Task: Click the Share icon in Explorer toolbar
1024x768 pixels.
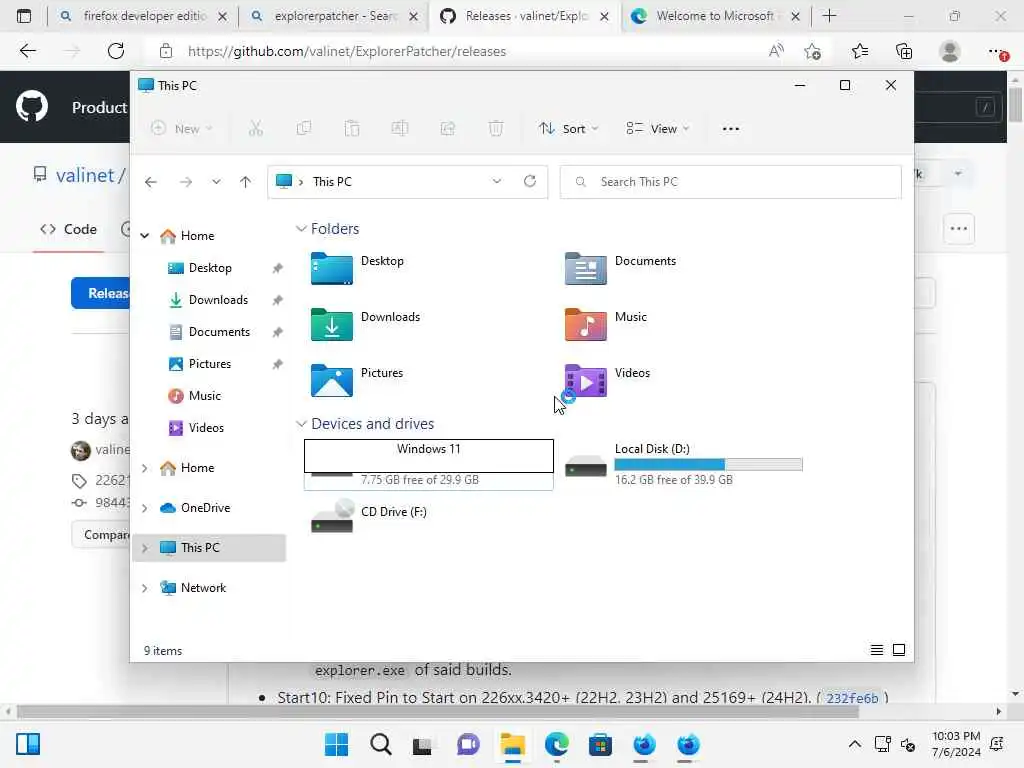Action: (x=448, y=129)
